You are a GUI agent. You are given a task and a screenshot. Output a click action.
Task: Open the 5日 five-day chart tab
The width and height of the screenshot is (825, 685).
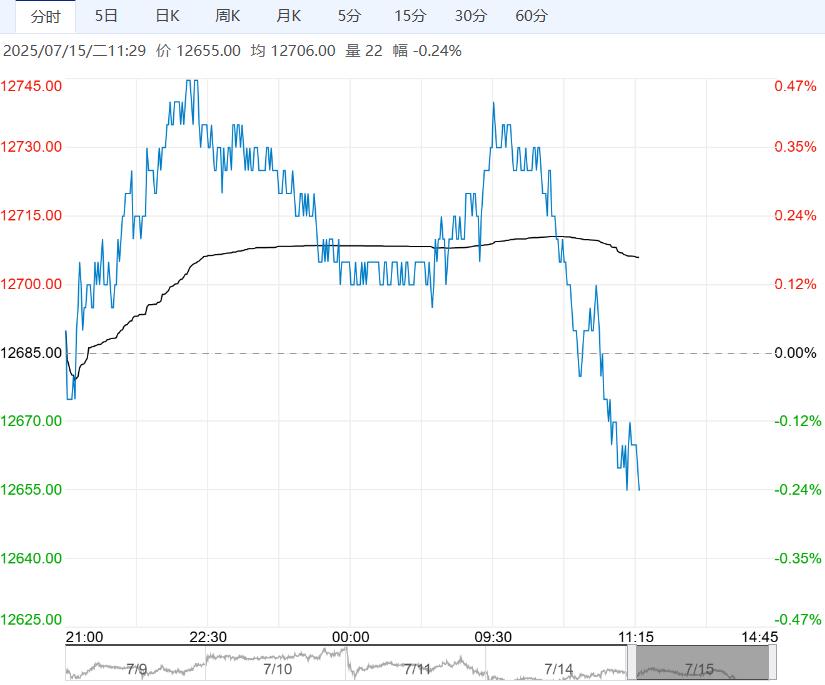coord(105,16)
